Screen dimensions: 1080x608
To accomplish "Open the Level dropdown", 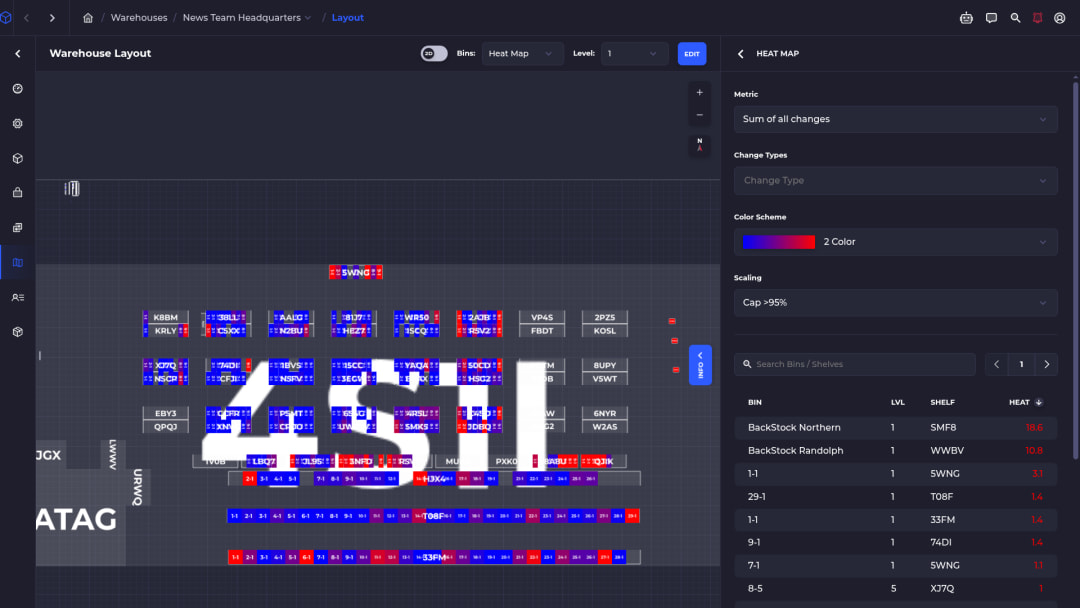I will tap(634, 54).
